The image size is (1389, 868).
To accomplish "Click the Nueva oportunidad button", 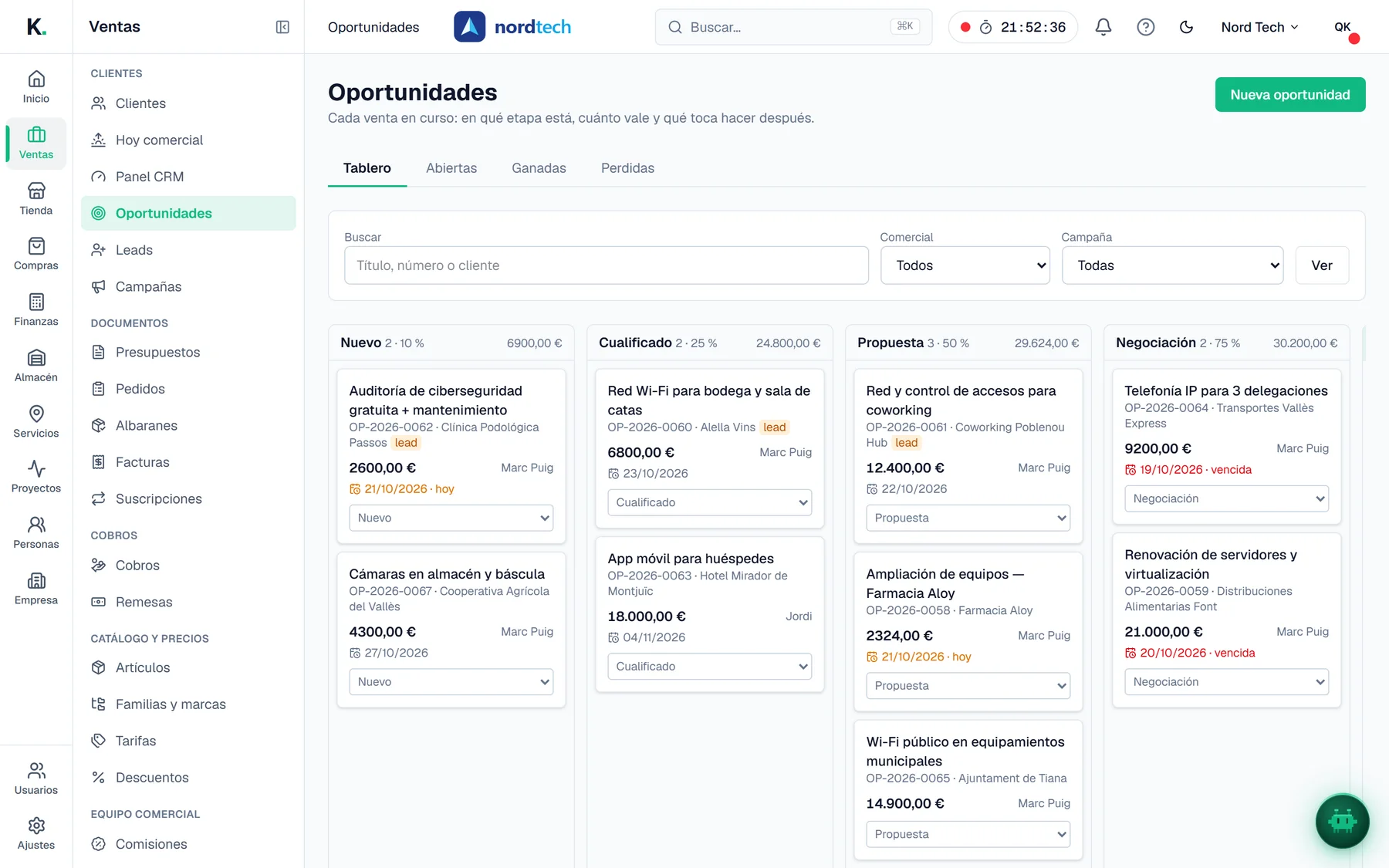I will tap(1290, 95).
